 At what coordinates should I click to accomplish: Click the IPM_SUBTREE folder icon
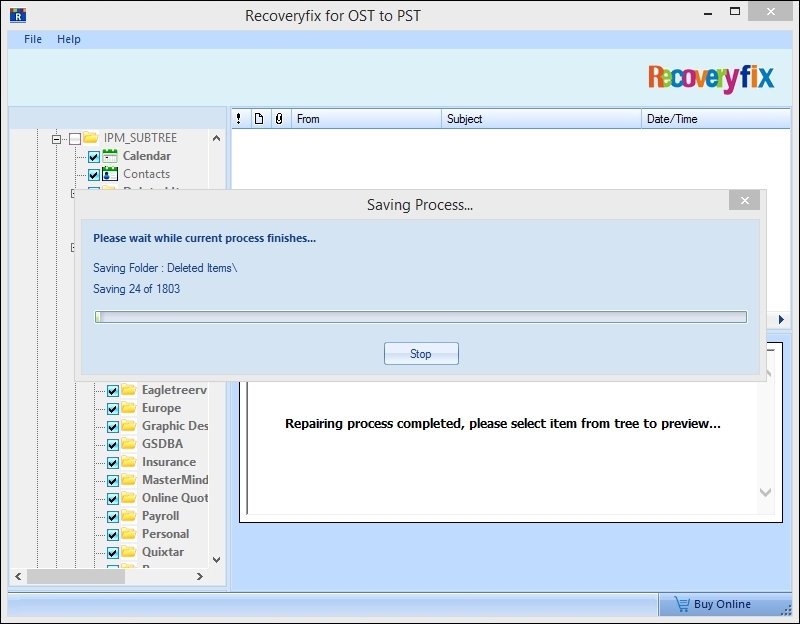[x=91, y=138]
